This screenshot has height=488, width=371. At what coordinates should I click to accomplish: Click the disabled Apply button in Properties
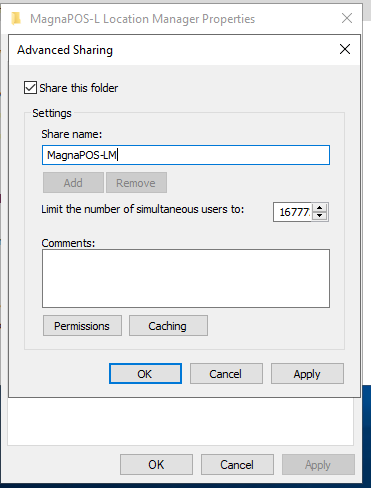tap(318, 464)
